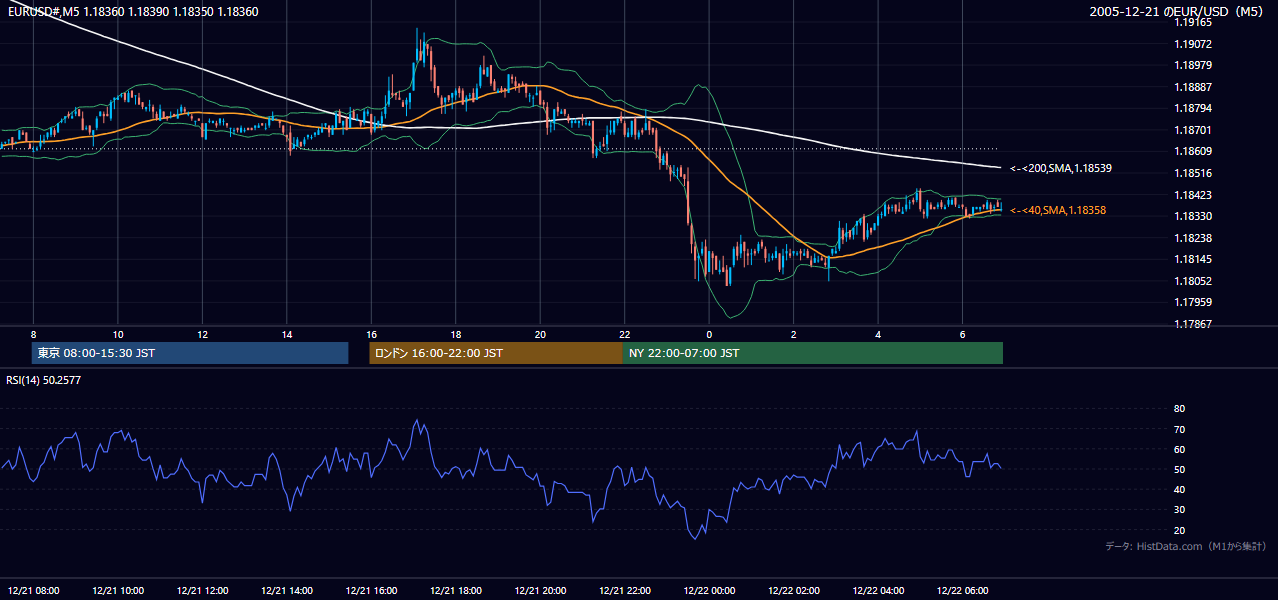1278x600 pixels.
Task: Click hour label 16 under price chart
Action: pyautogui.click(x=371, y=334)
